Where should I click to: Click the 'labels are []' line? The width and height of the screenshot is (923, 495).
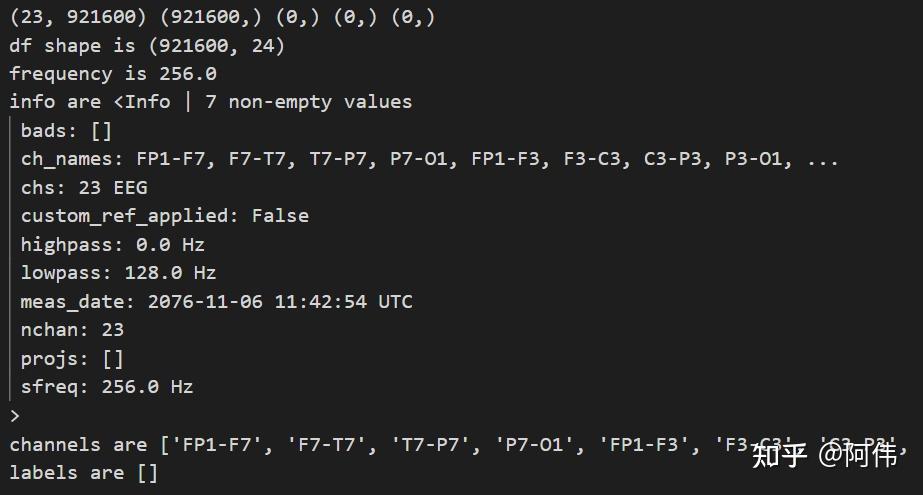[x=84, y=473]
